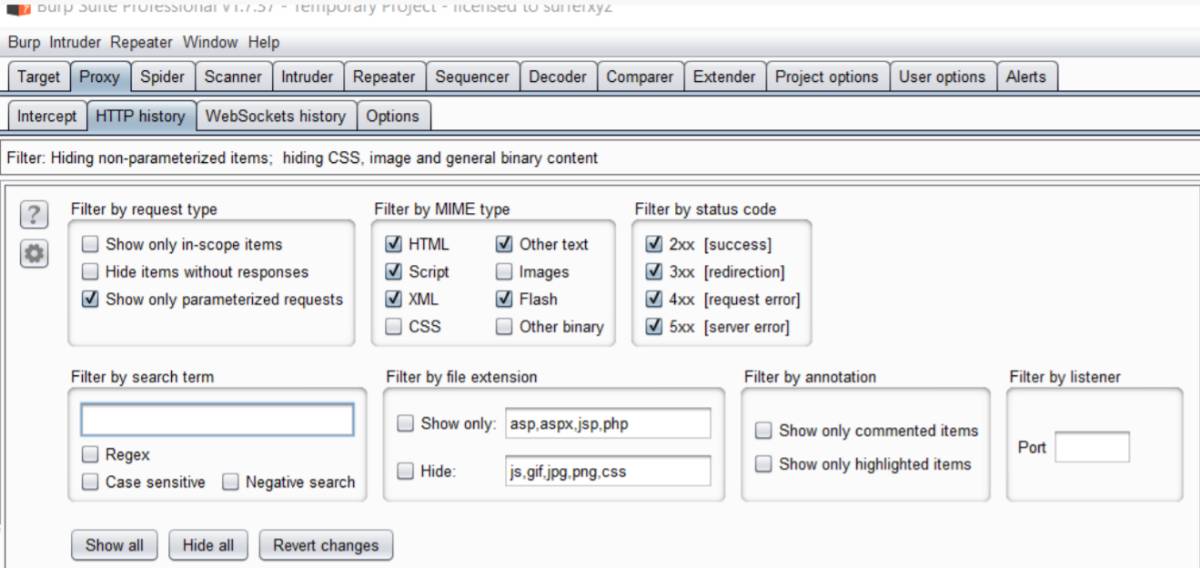1200x568 pixels.
Task: Open the WebSockets history tab
Action: pos(275,116)
